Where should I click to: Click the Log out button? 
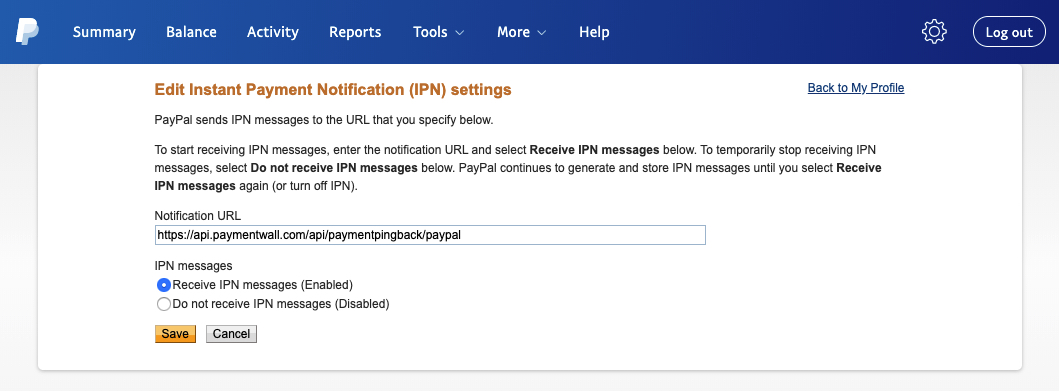1009,32
